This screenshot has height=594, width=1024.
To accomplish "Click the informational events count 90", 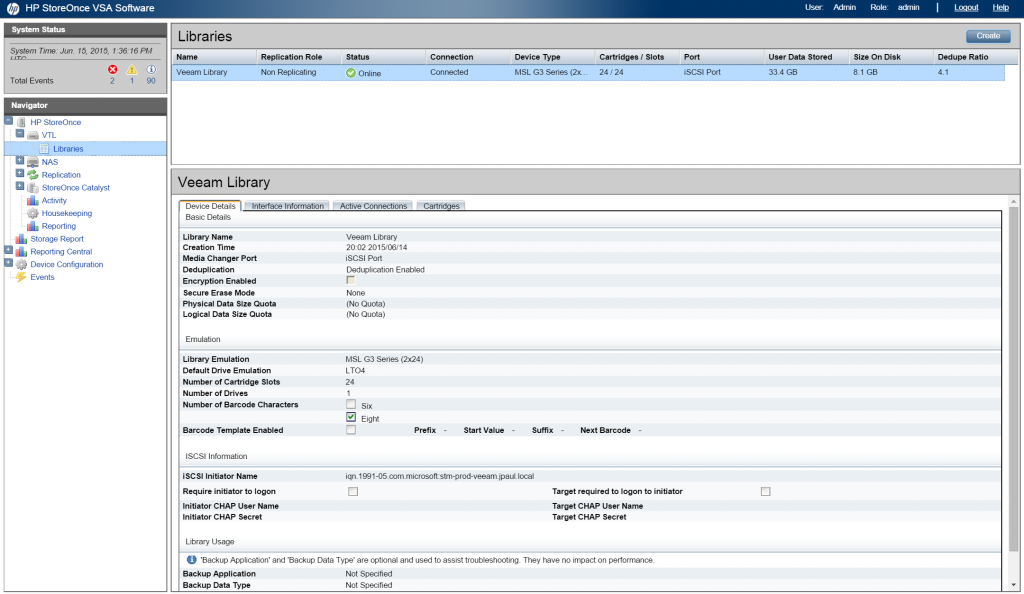I will pyautogui.click(x=151, y=81).
